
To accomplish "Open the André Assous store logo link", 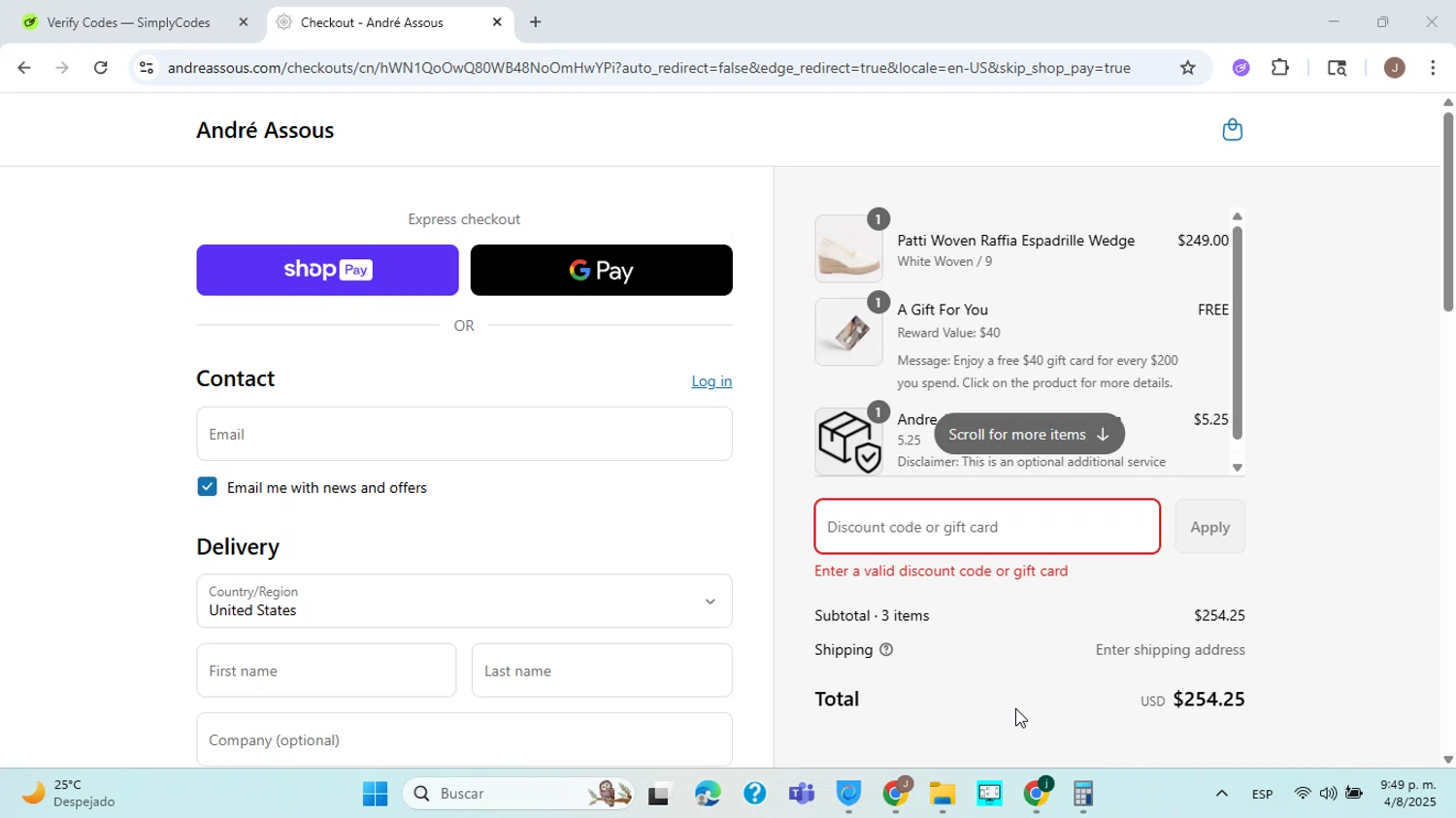I will click(265, 130).
